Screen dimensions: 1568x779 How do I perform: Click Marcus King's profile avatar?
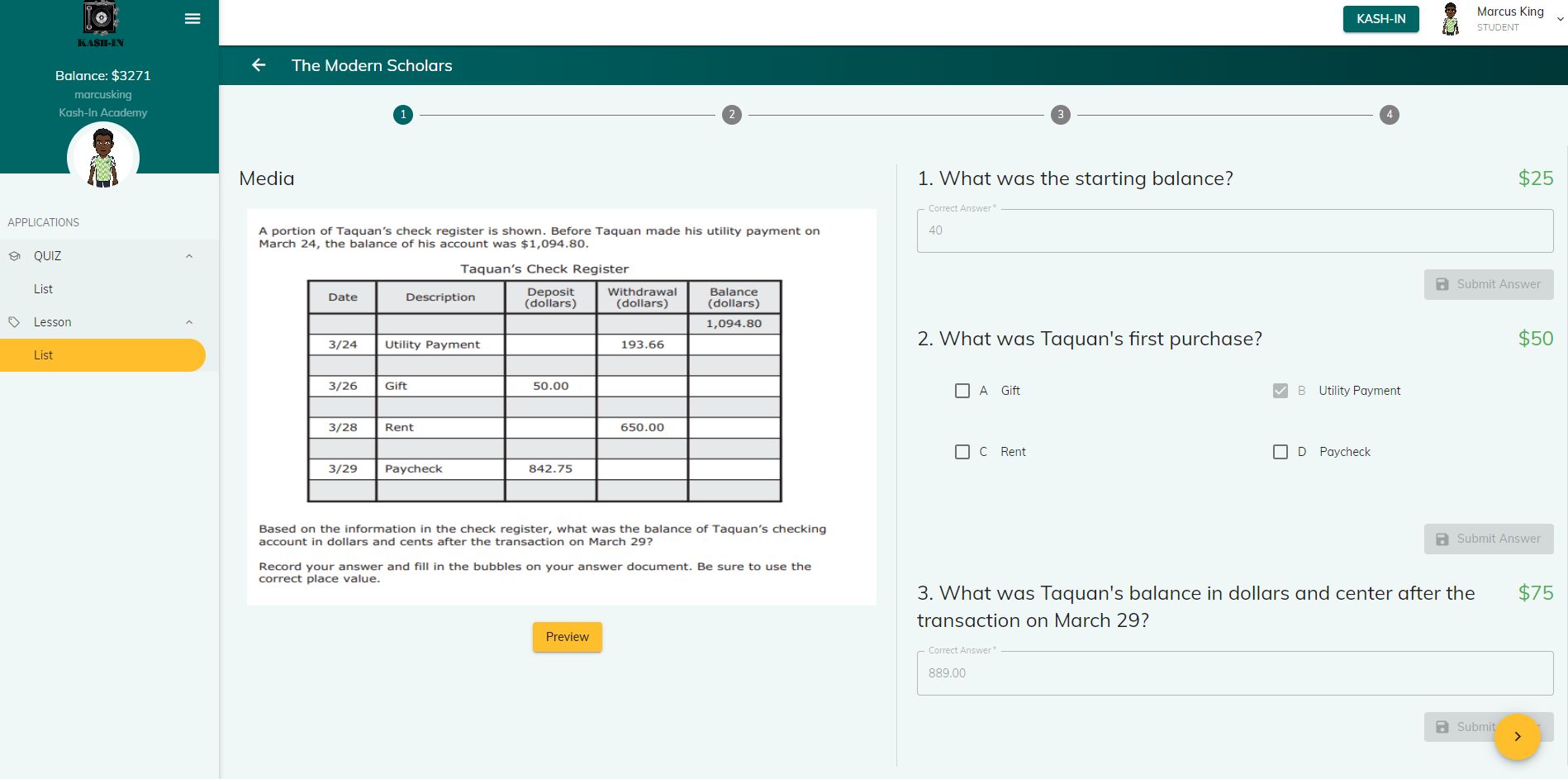[x=1451, y=18]
